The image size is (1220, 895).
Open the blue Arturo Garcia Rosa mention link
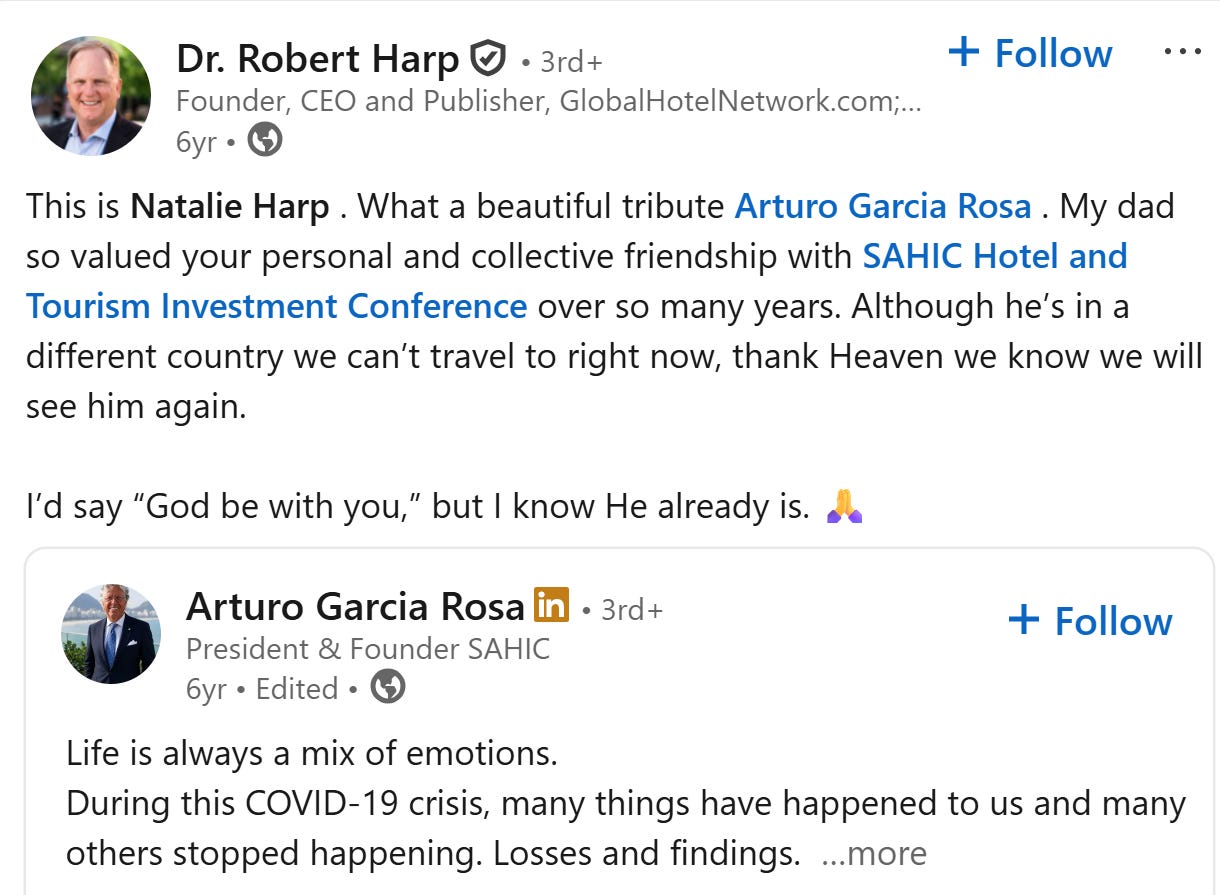[883, 206]
